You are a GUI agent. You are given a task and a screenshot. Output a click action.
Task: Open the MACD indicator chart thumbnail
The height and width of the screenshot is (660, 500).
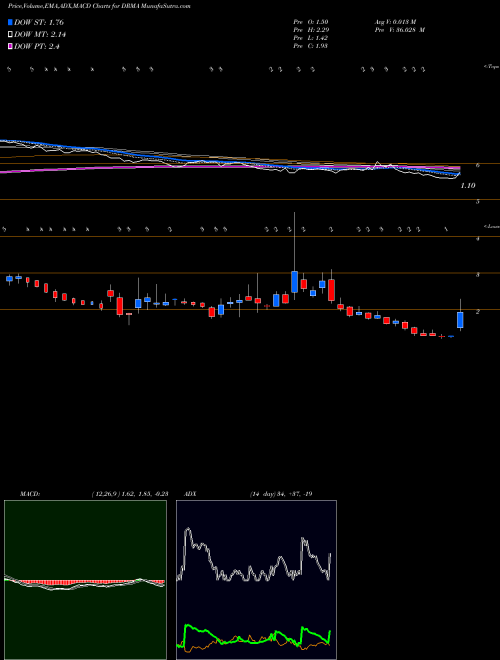[85, 580]
